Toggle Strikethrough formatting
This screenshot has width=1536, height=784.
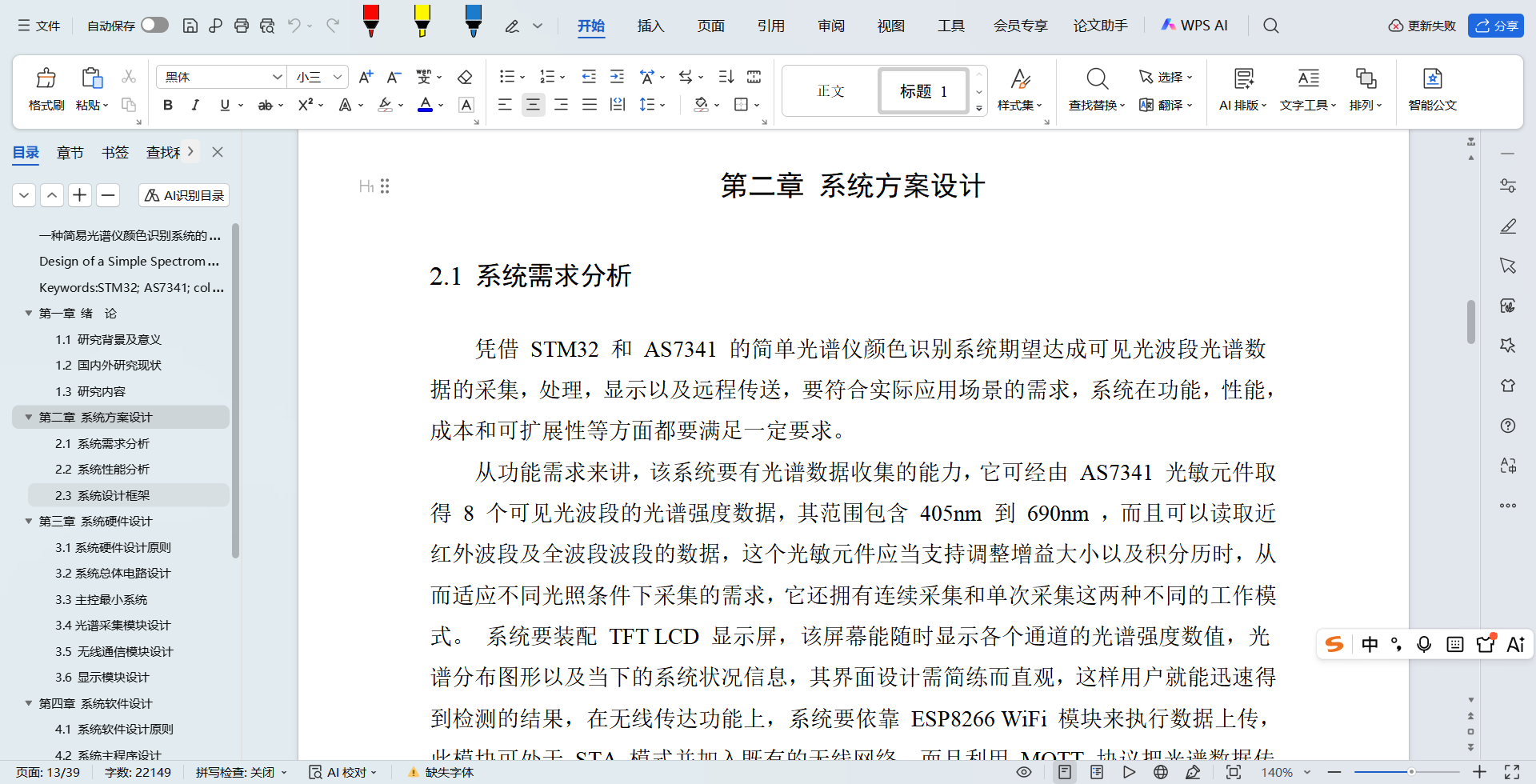point(266,105)
